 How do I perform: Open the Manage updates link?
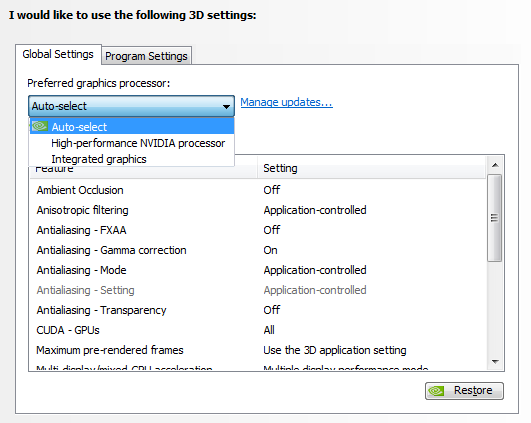pos(286,102)
